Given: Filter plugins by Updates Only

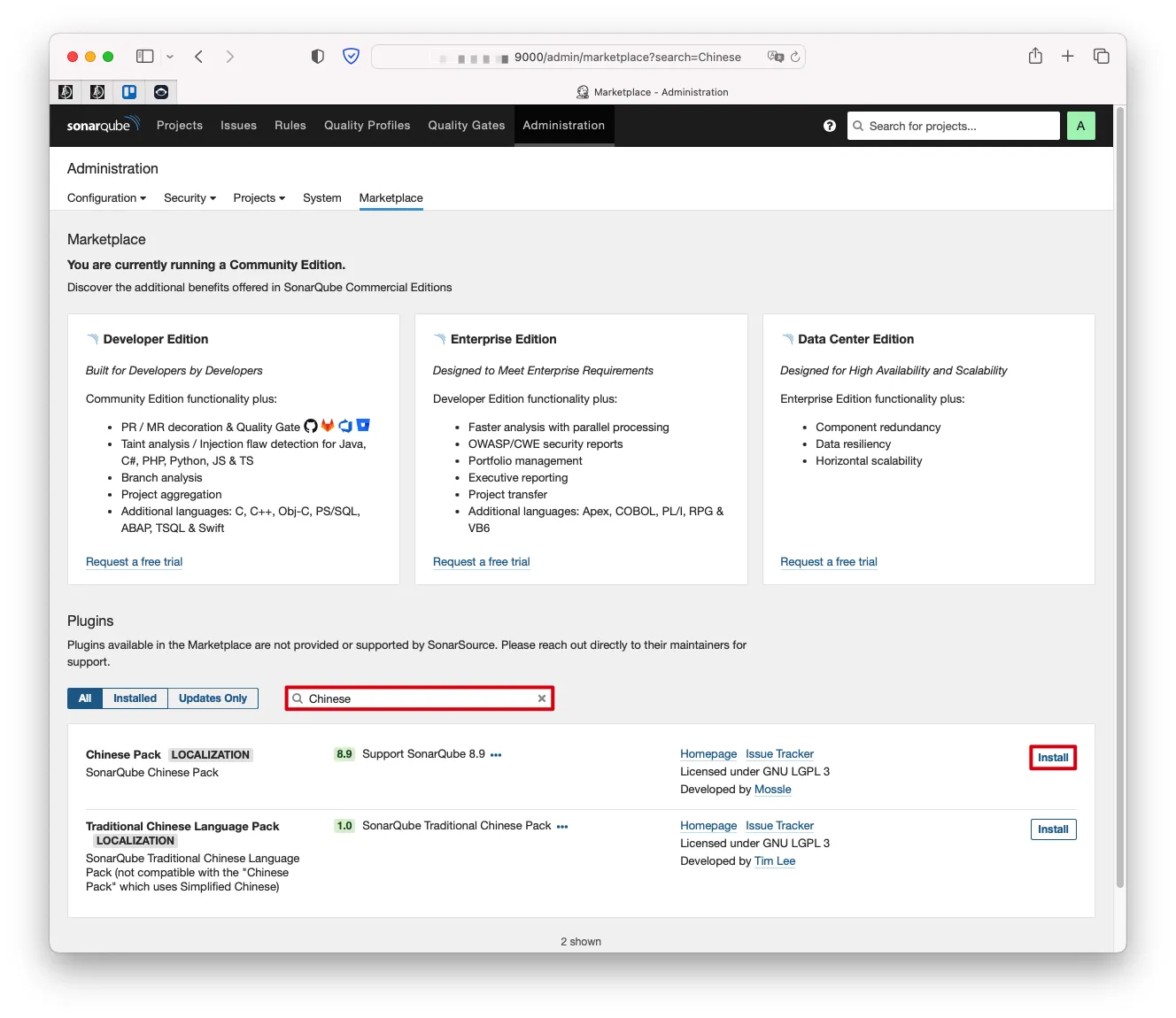Looking at the screenshot, I should 213,698.
